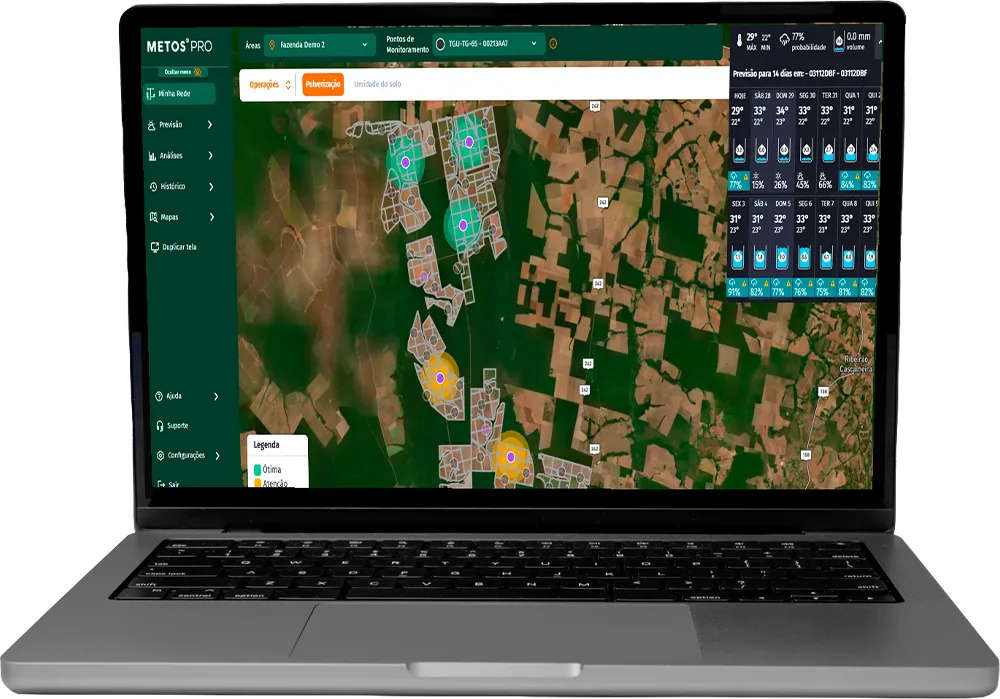Click the rain gauge icon under SÁB 28

761,150
